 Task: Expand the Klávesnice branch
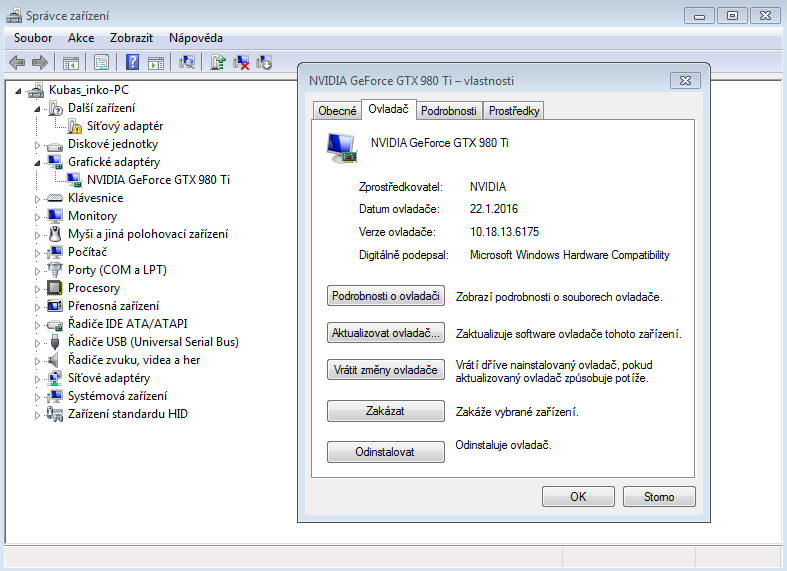[x=37, y=199]
